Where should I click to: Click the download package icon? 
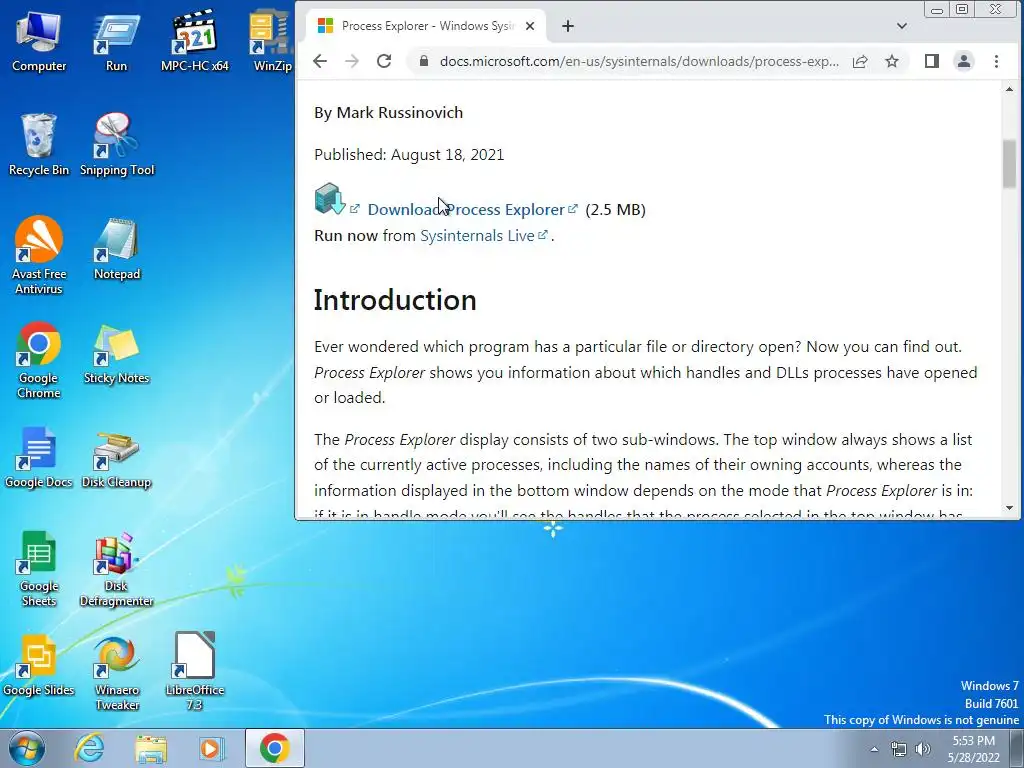[x=330, y=199]
